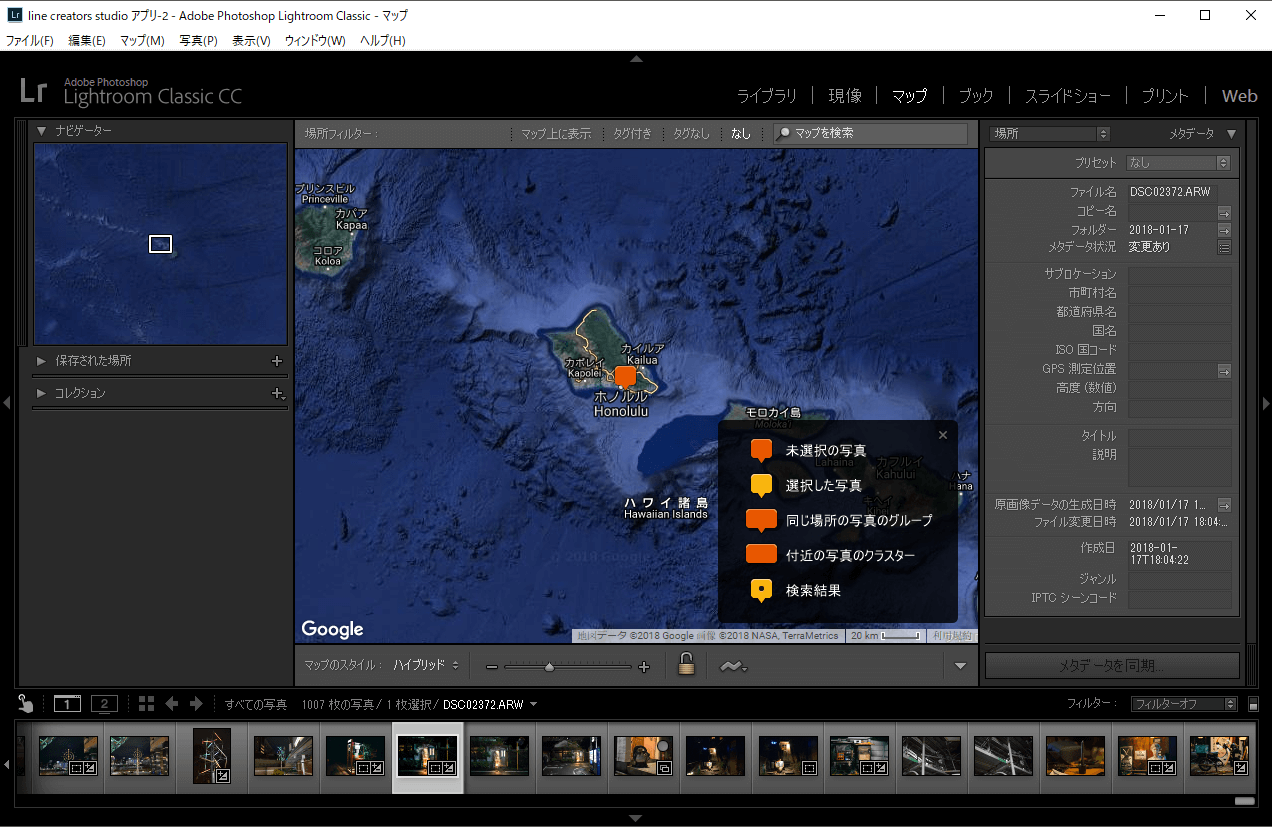
Task: Expand the 保存された場所 panel
Action: 41,361
